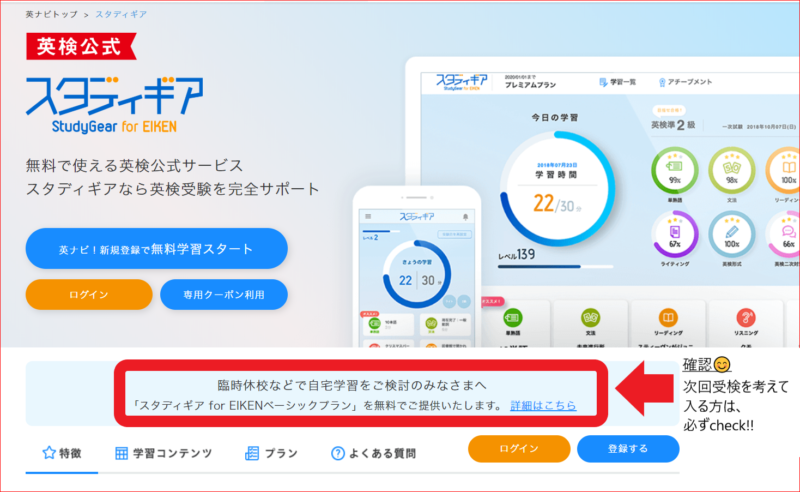Click the orange ログイン button under hero text

pos(89,294)
